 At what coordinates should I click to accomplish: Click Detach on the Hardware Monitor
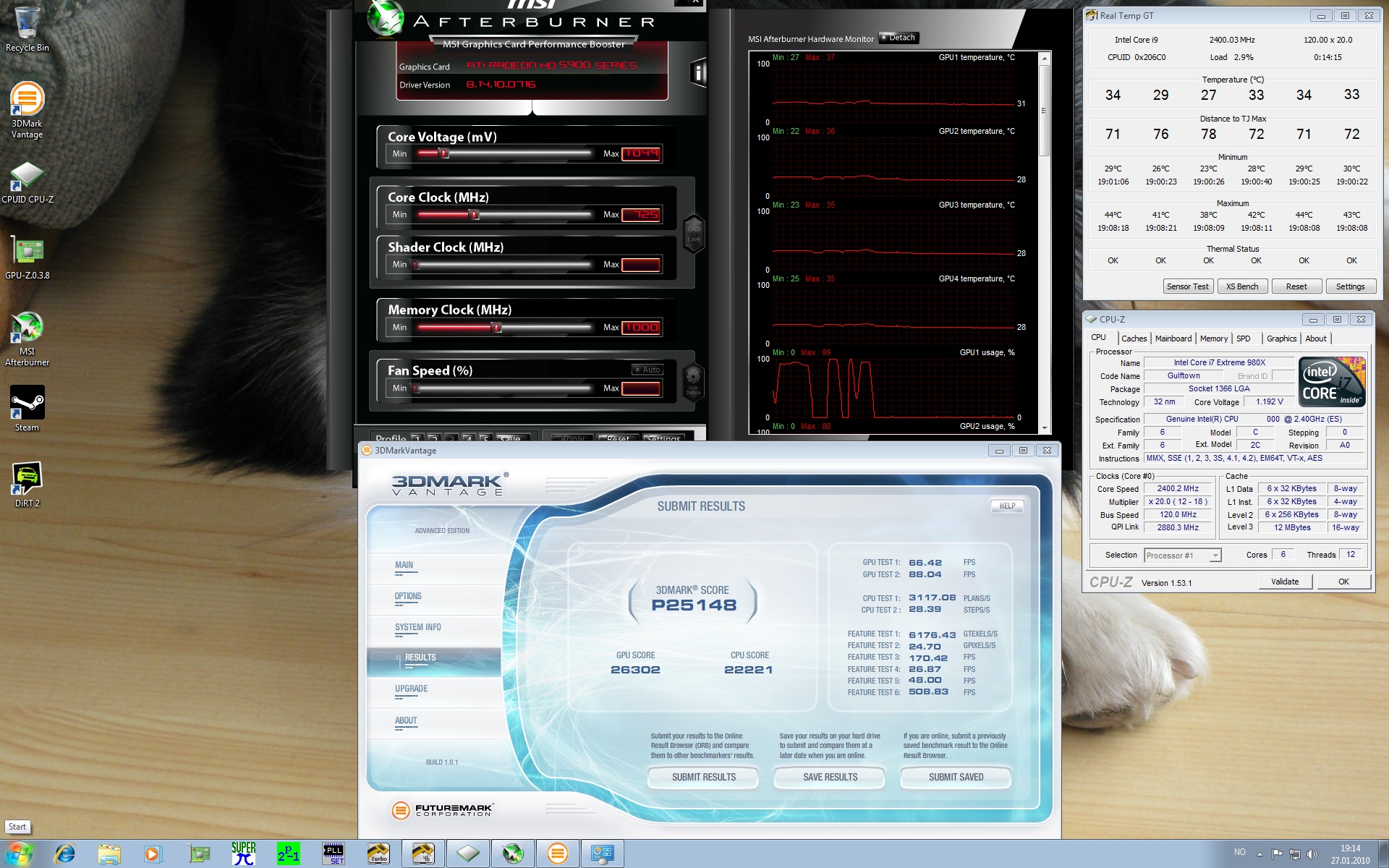899,38
